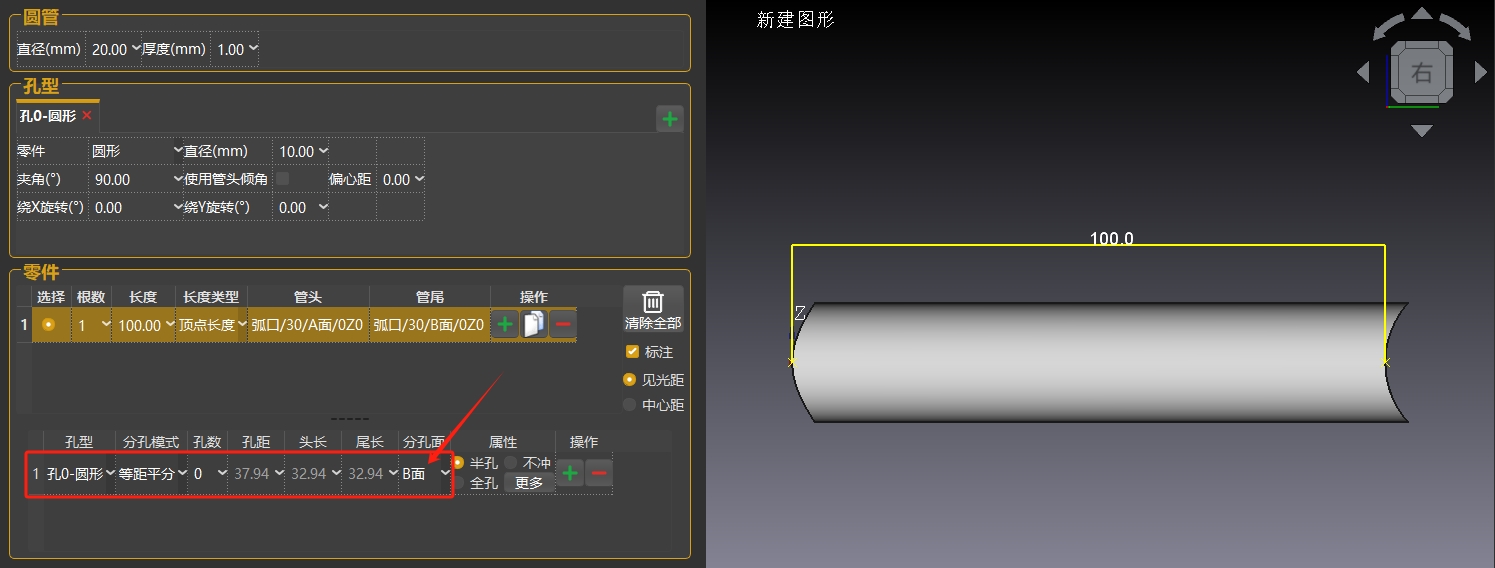Viewport: 1495px width, 568px height.
Task: Click the 100.0 dimension label
Action: click(x=1111, y=239)
